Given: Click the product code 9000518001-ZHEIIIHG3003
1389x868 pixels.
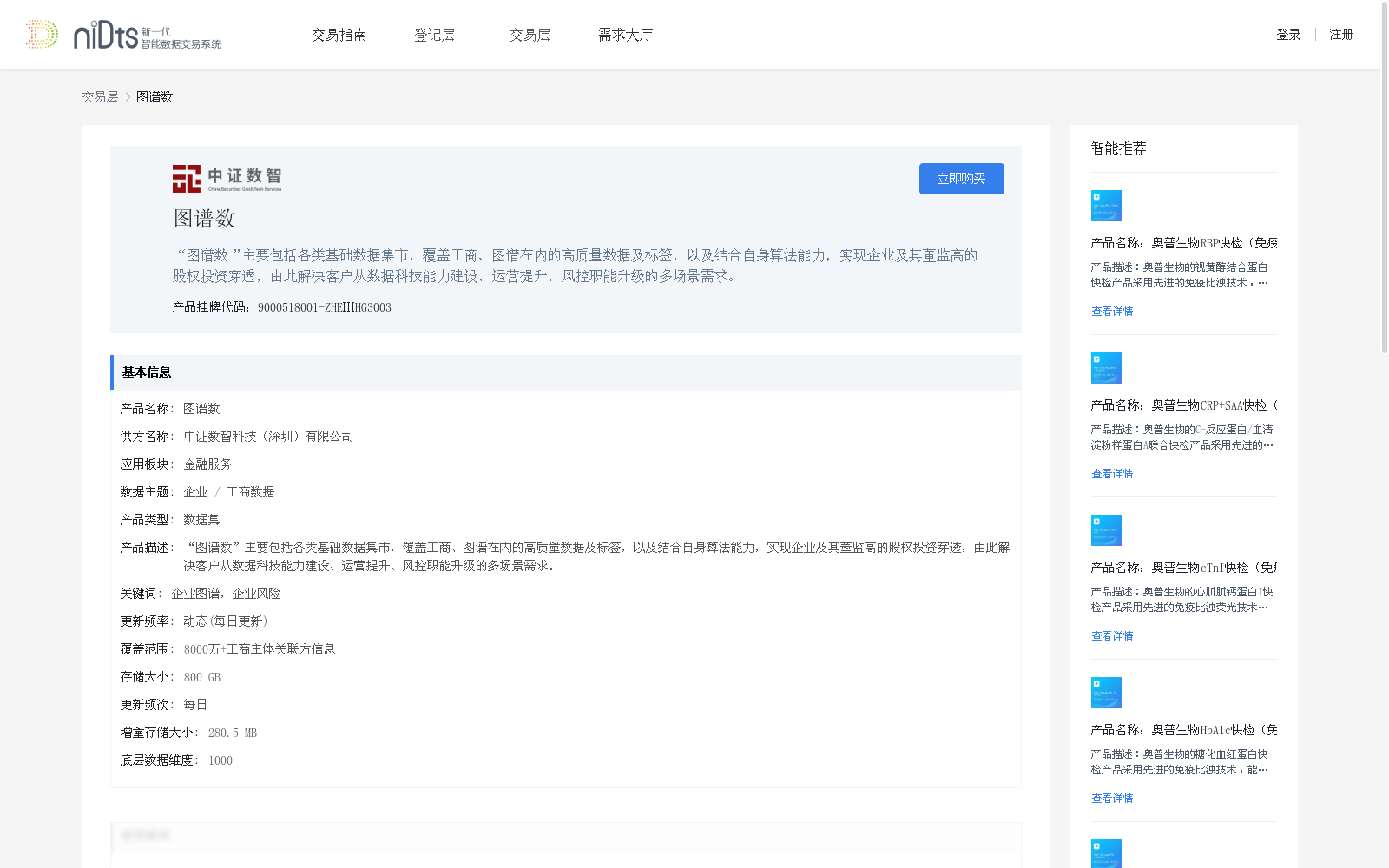Looking at the screenshot, I should click(x=325, y=307).
